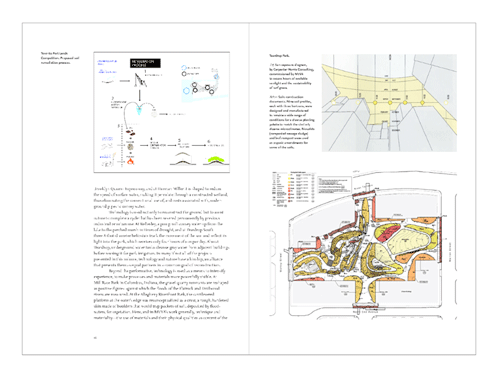Select the Teardrop Park caption heading

(x=279, y=56)
